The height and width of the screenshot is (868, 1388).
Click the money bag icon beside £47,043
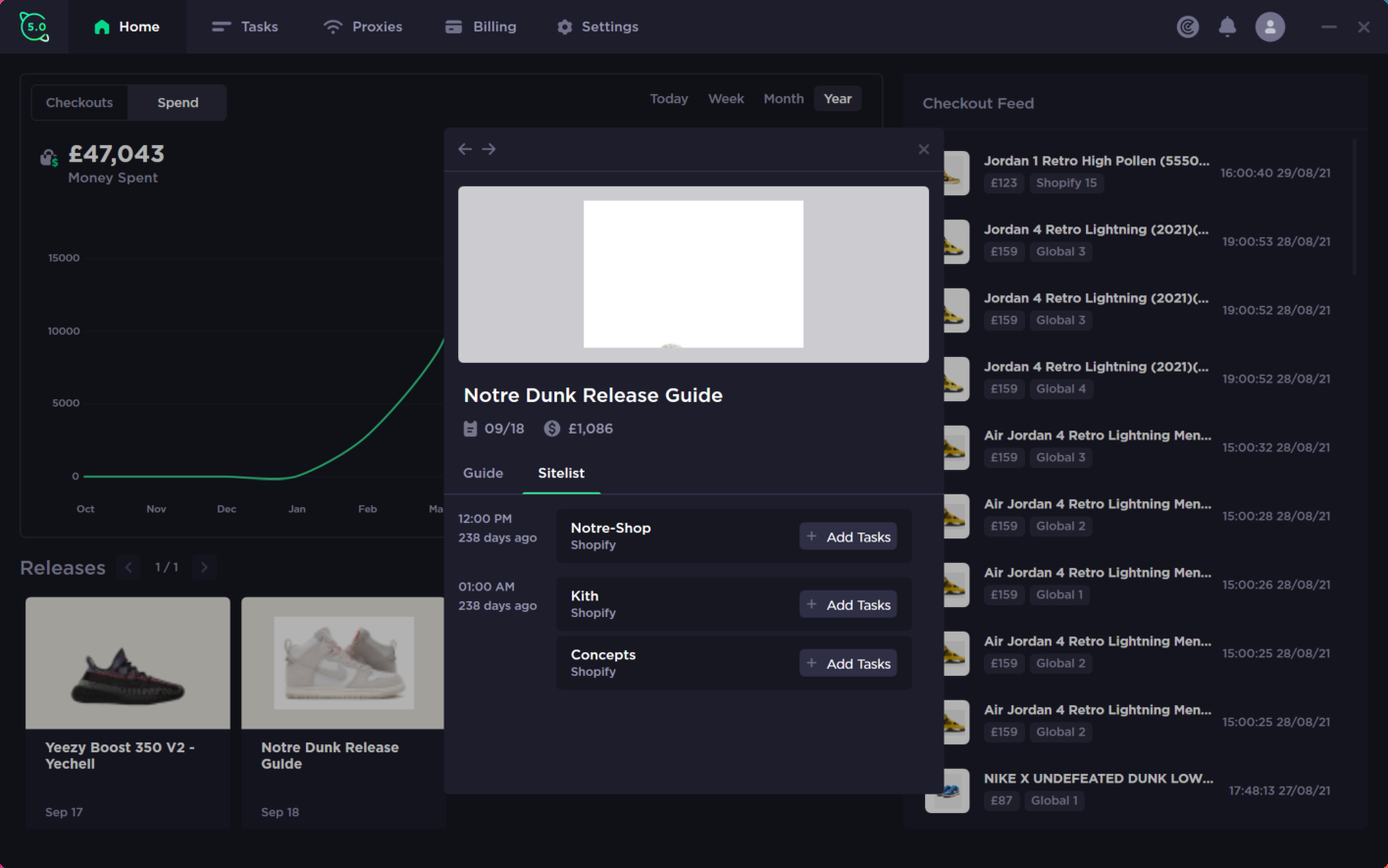[x=49, y=157]
